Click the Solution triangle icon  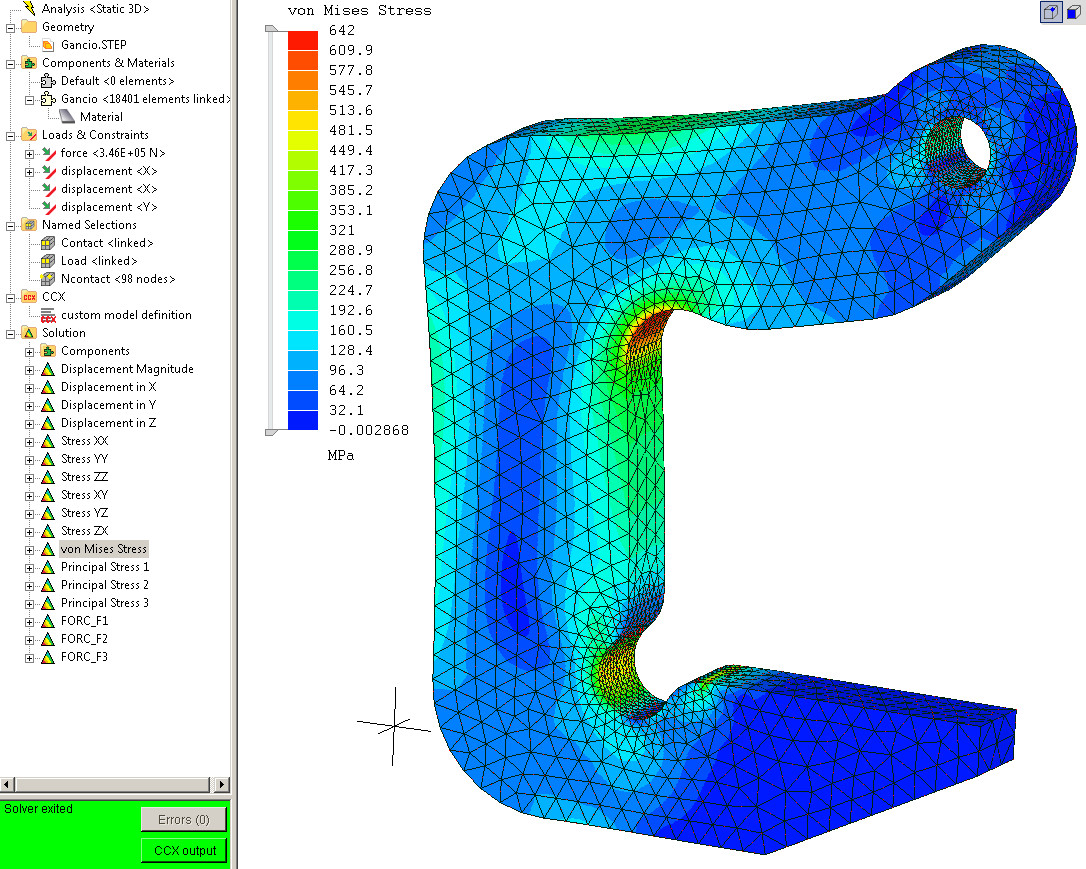[29, 333]
